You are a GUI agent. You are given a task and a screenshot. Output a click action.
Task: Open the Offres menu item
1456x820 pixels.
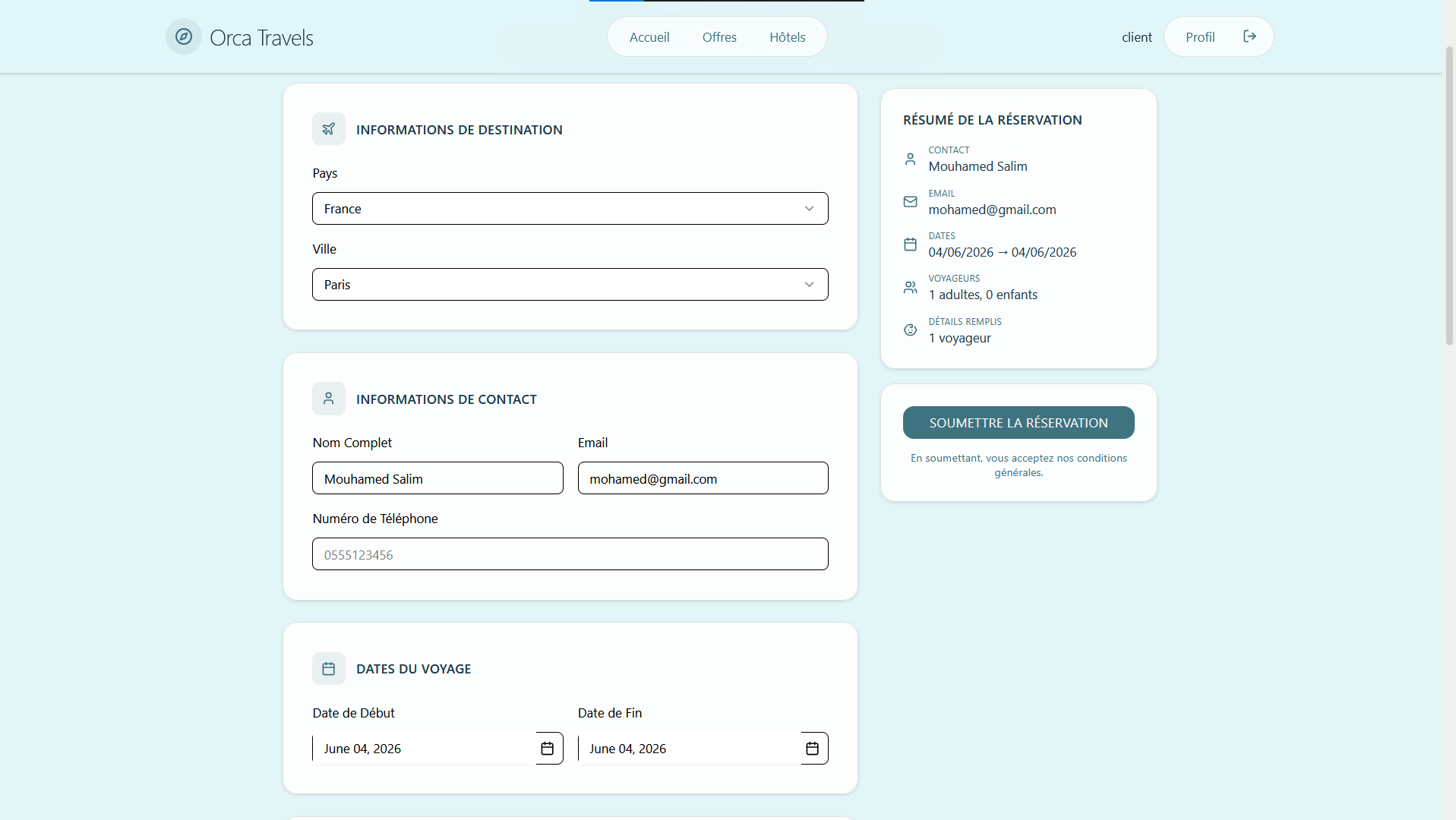click(719, 37)
